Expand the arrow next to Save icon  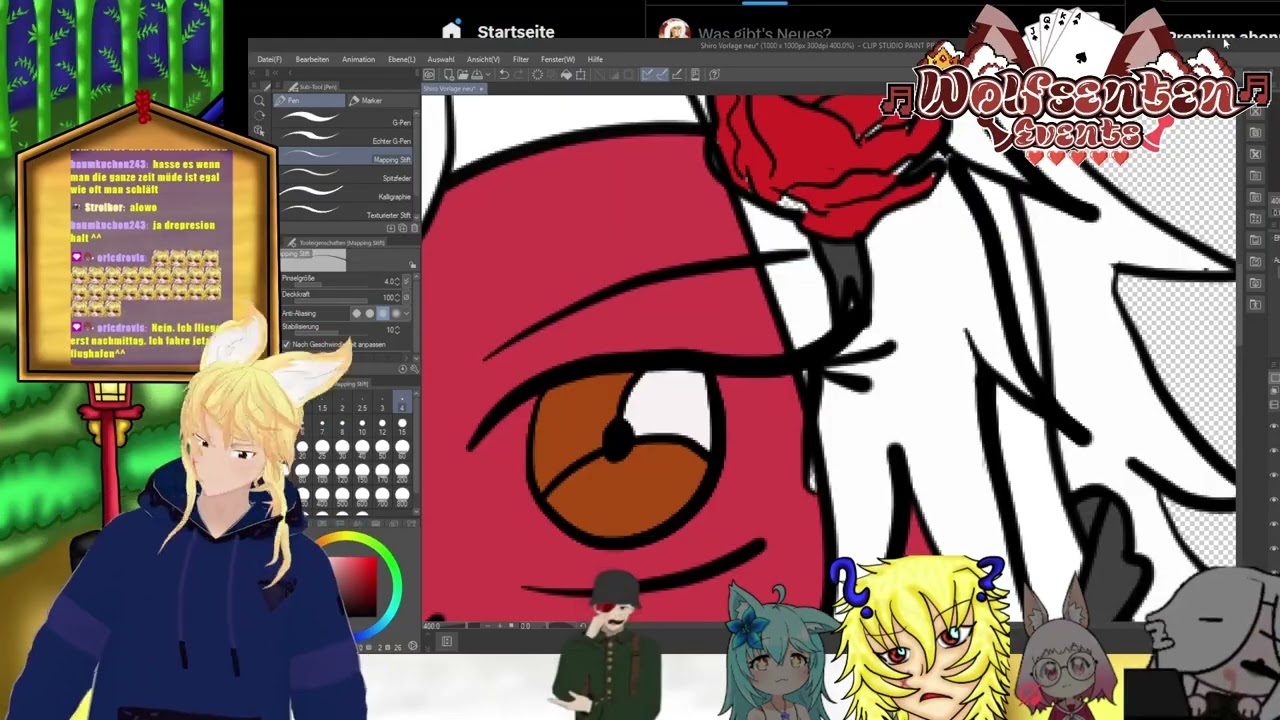click(x=488, y=74)
